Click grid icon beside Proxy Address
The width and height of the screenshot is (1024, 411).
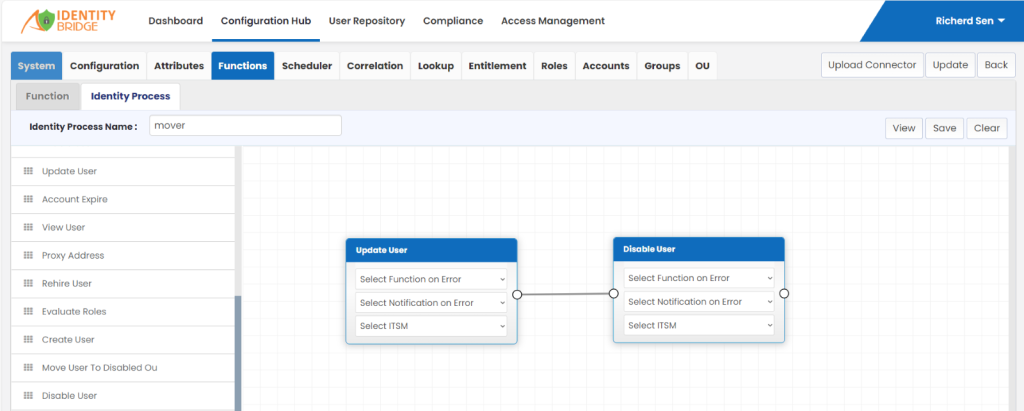click(28, 255)
